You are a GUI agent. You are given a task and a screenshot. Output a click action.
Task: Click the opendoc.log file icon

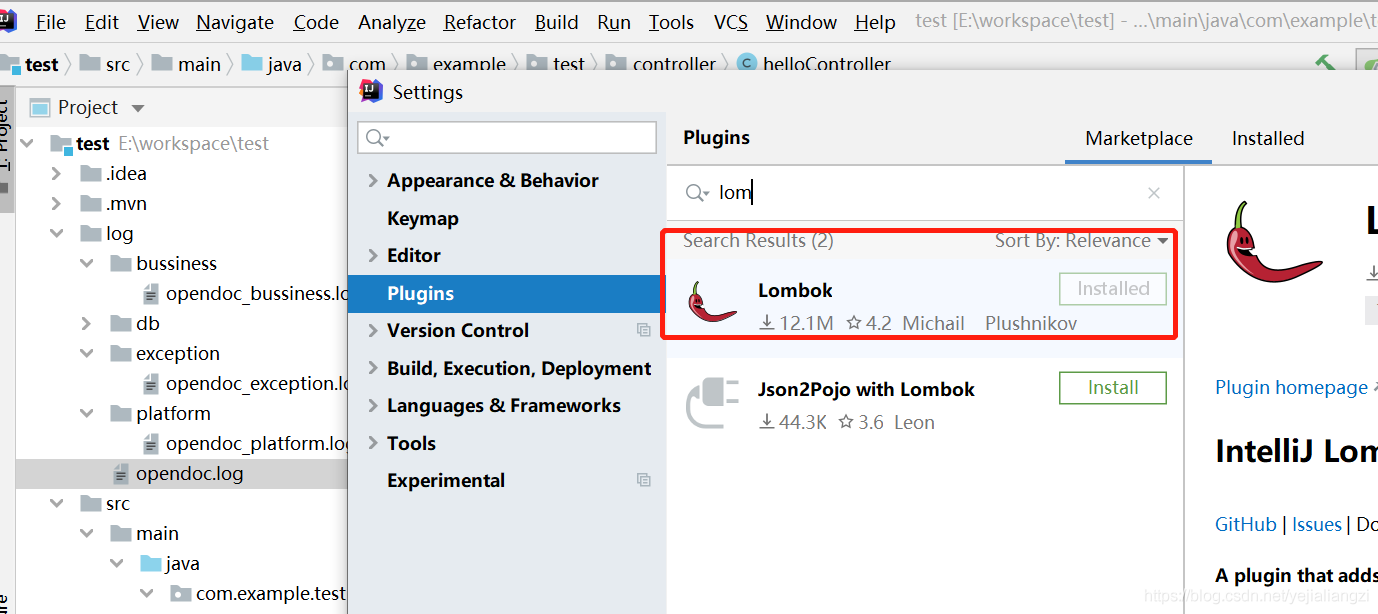pyautogui.click(x=120, y=473)
